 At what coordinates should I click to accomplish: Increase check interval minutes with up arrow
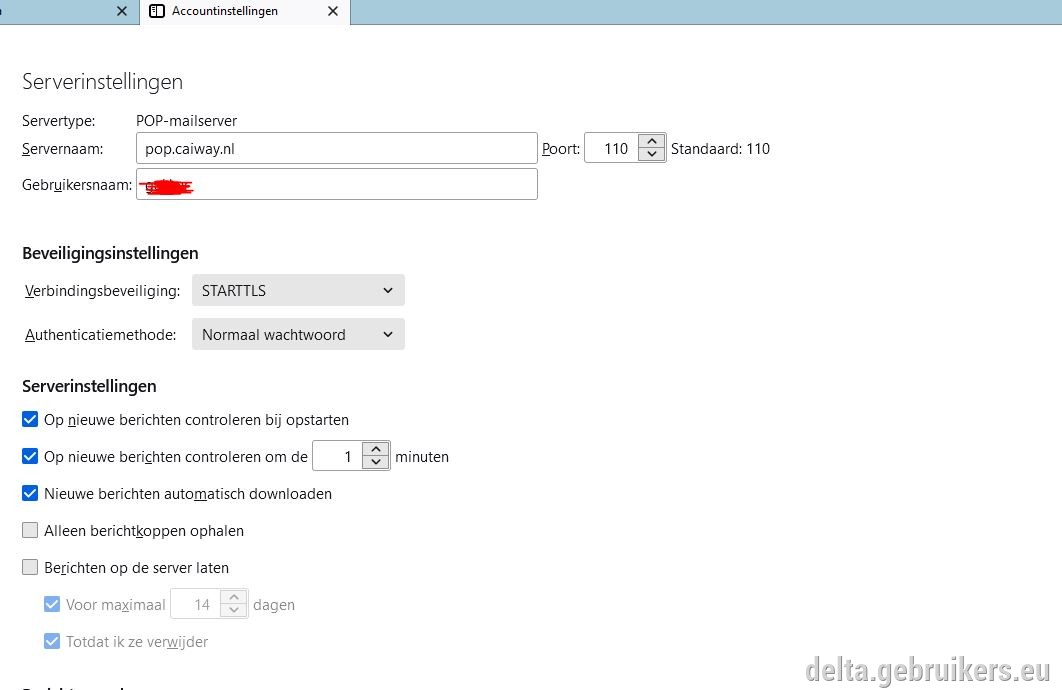376,449
